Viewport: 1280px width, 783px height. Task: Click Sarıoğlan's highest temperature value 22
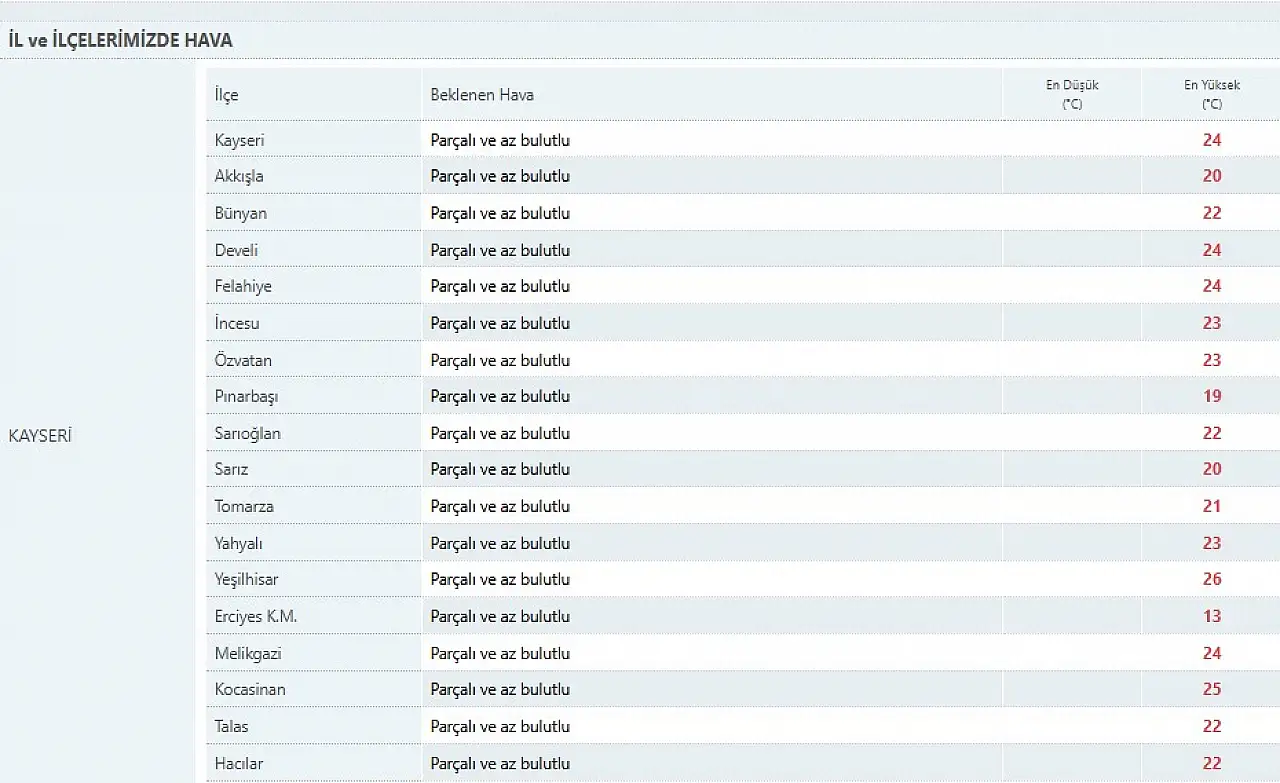(x=1212, y=433)
